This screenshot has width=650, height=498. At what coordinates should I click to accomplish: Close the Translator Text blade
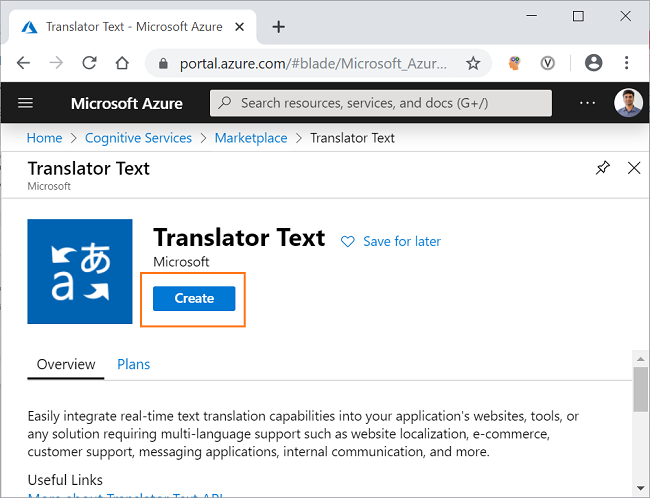pos(634,168)
